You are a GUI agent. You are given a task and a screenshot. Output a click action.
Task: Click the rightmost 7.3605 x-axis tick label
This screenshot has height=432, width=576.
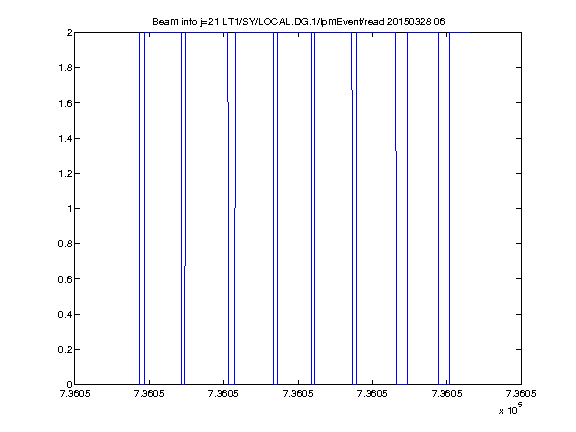point(521,394)
